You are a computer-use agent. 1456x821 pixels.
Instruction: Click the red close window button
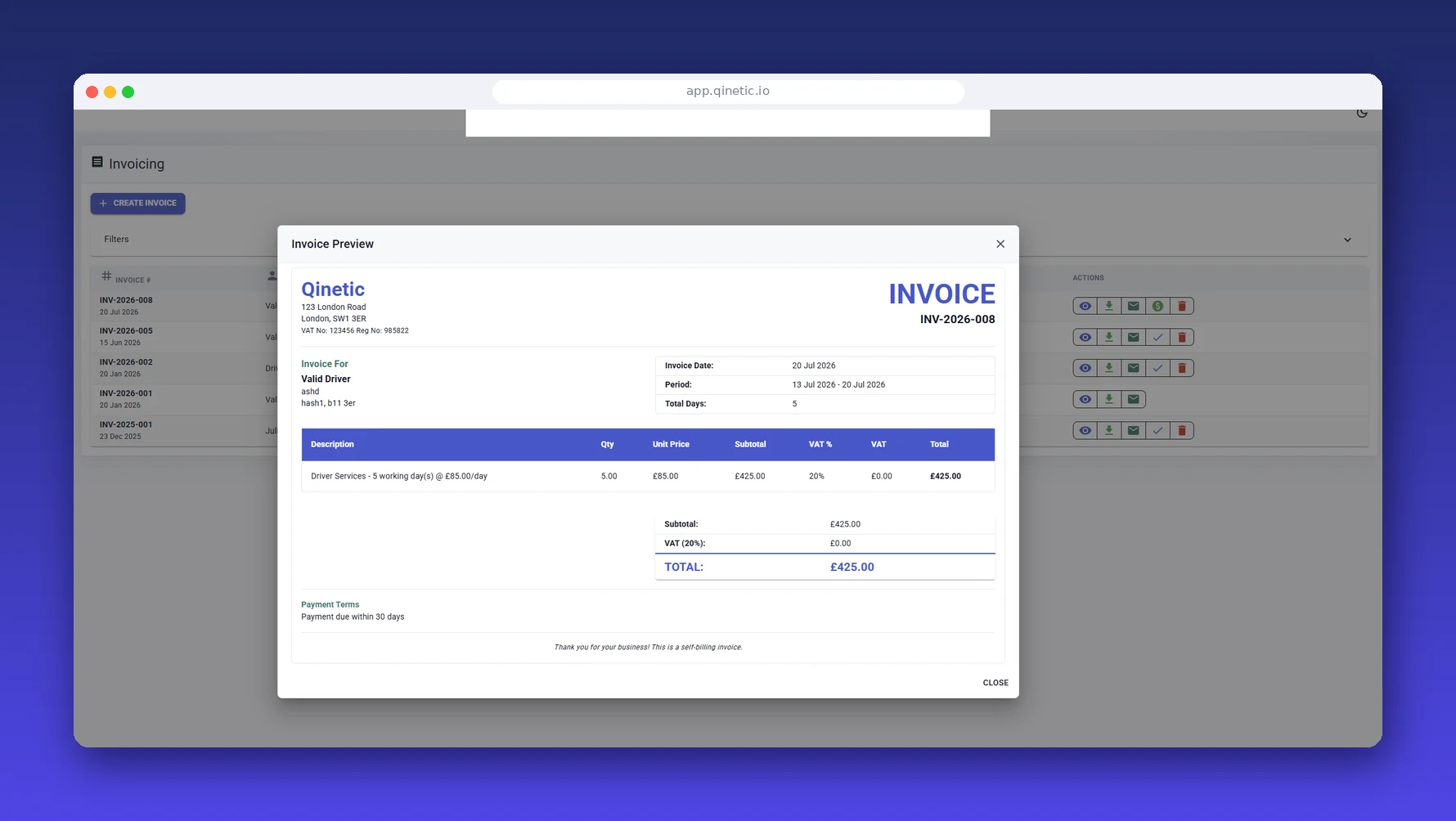click(92, 92)
